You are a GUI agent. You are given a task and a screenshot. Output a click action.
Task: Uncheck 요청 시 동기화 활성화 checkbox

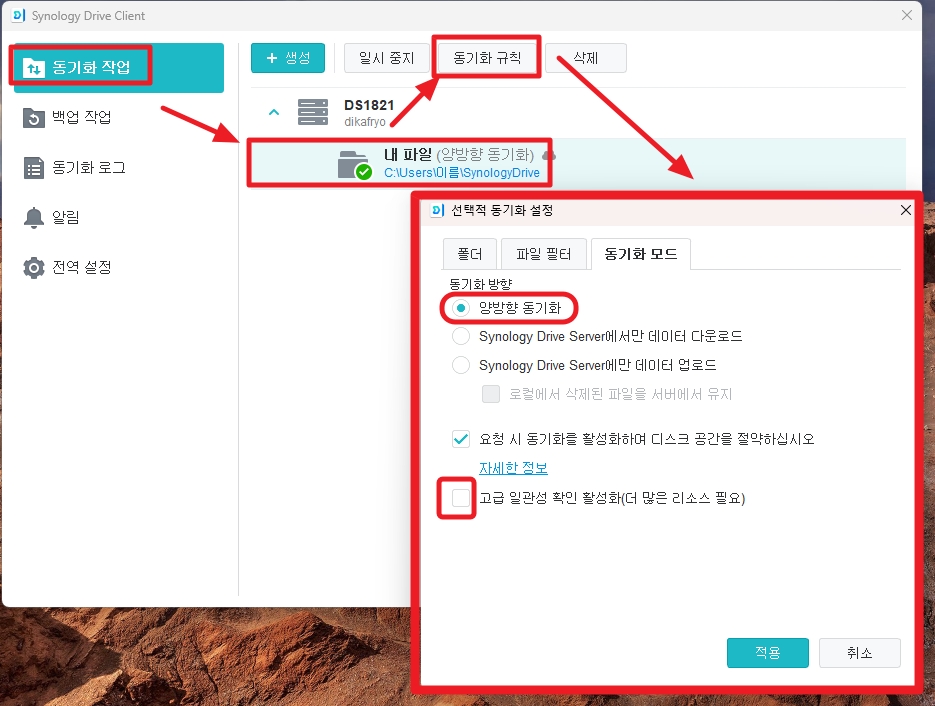461,438
